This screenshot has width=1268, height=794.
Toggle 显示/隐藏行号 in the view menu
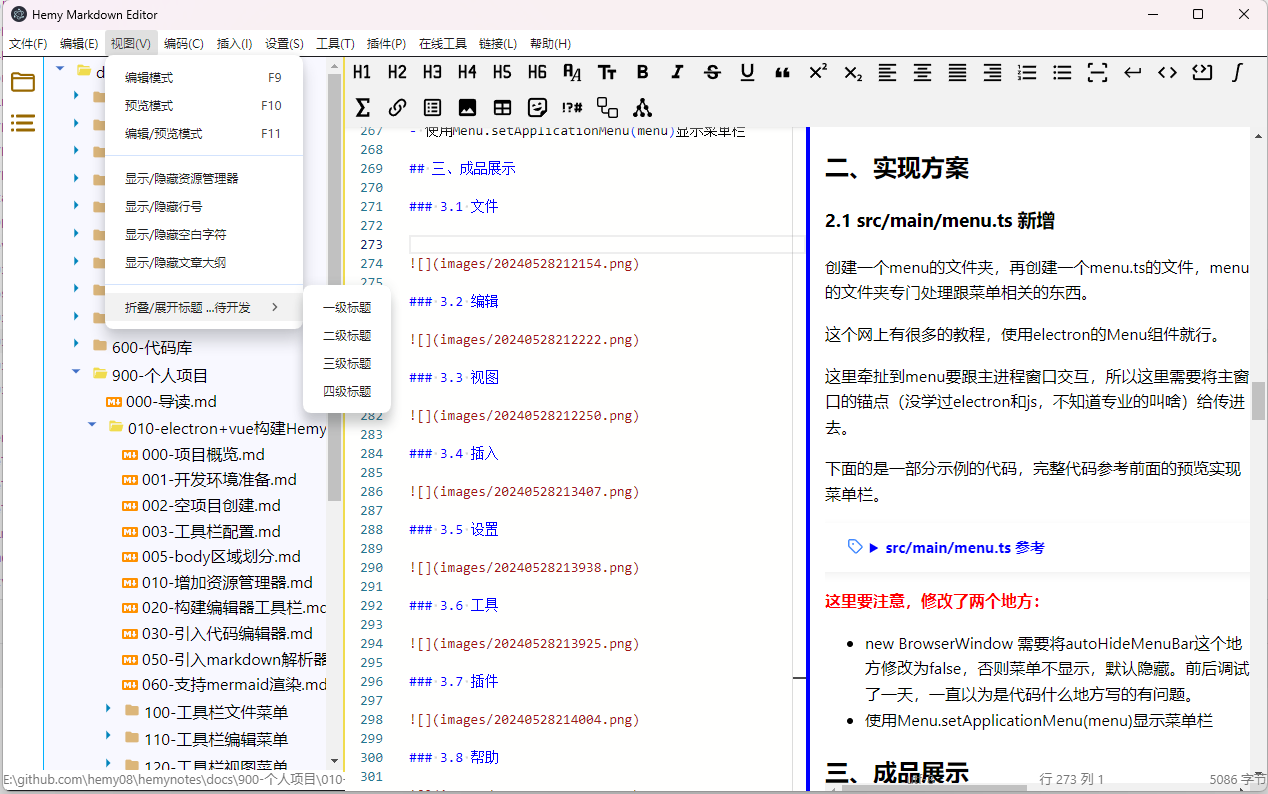point(163,207)
